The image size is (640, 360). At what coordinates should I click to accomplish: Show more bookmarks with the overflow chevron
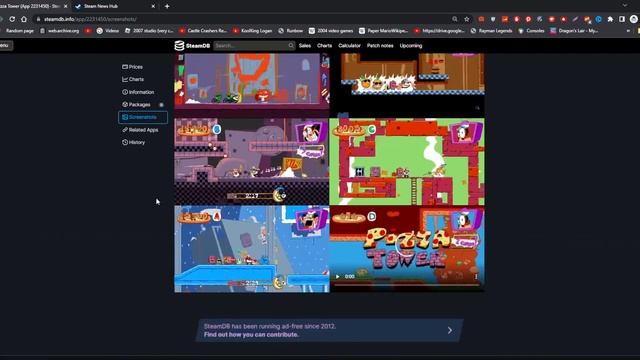[x=628, y=31]
